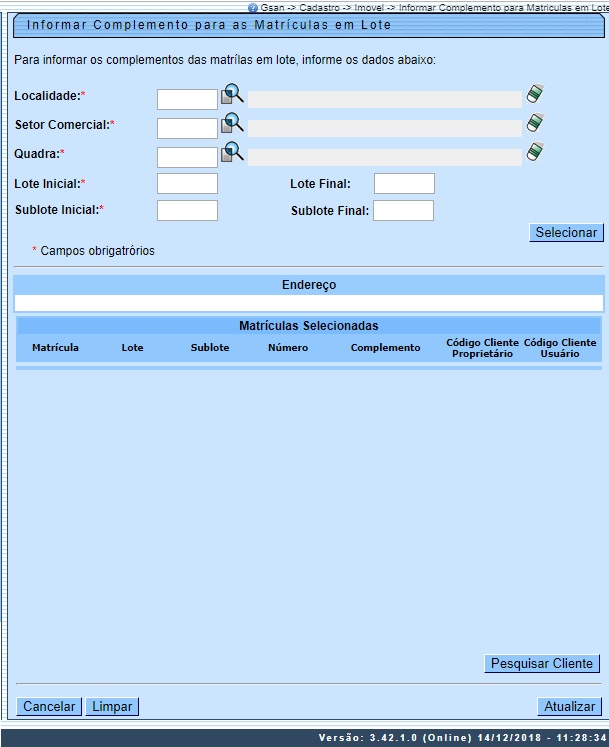
Task: Focus the Localidade code input field
Action: (187, 100)
